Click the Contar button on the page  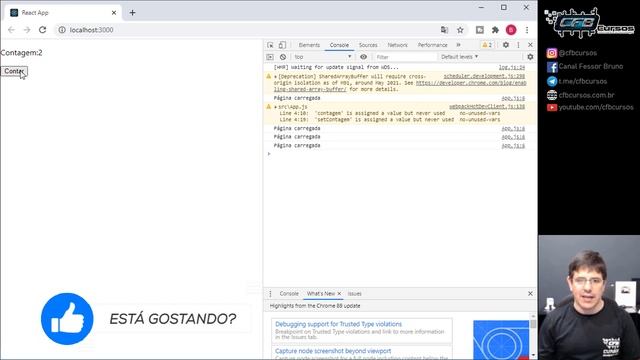click(x=14, y=71)
